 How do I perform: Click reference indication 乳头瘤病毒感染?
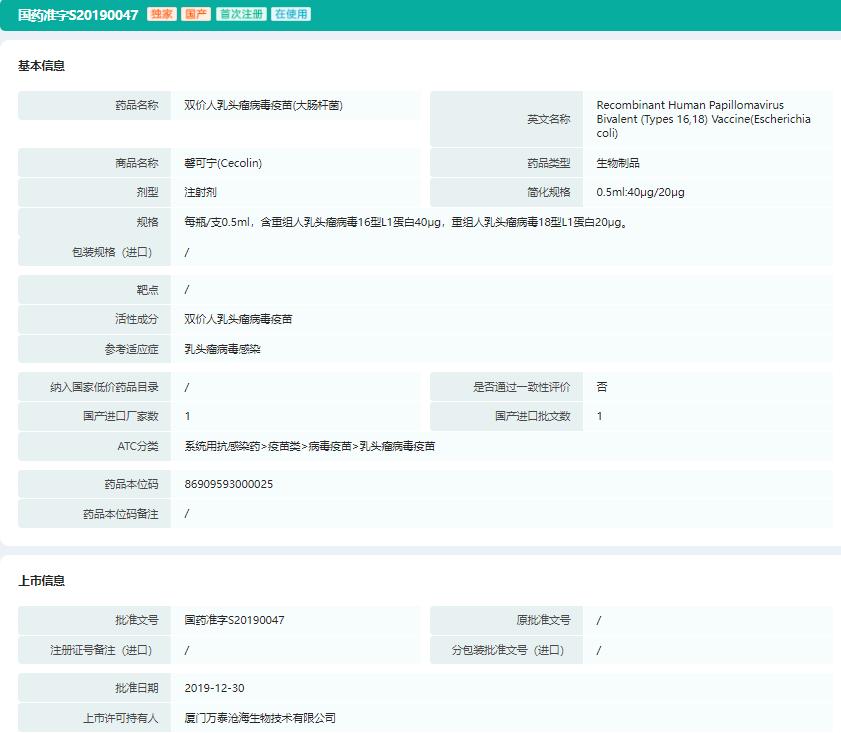coord(223,349)
